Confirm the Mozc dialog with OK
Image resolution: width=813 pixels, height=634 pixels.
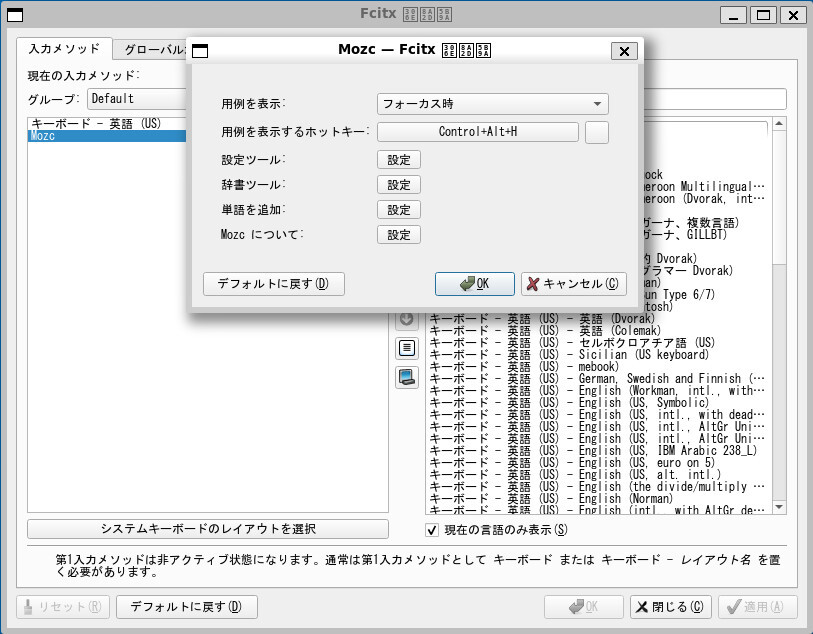(x=474, y=284)
